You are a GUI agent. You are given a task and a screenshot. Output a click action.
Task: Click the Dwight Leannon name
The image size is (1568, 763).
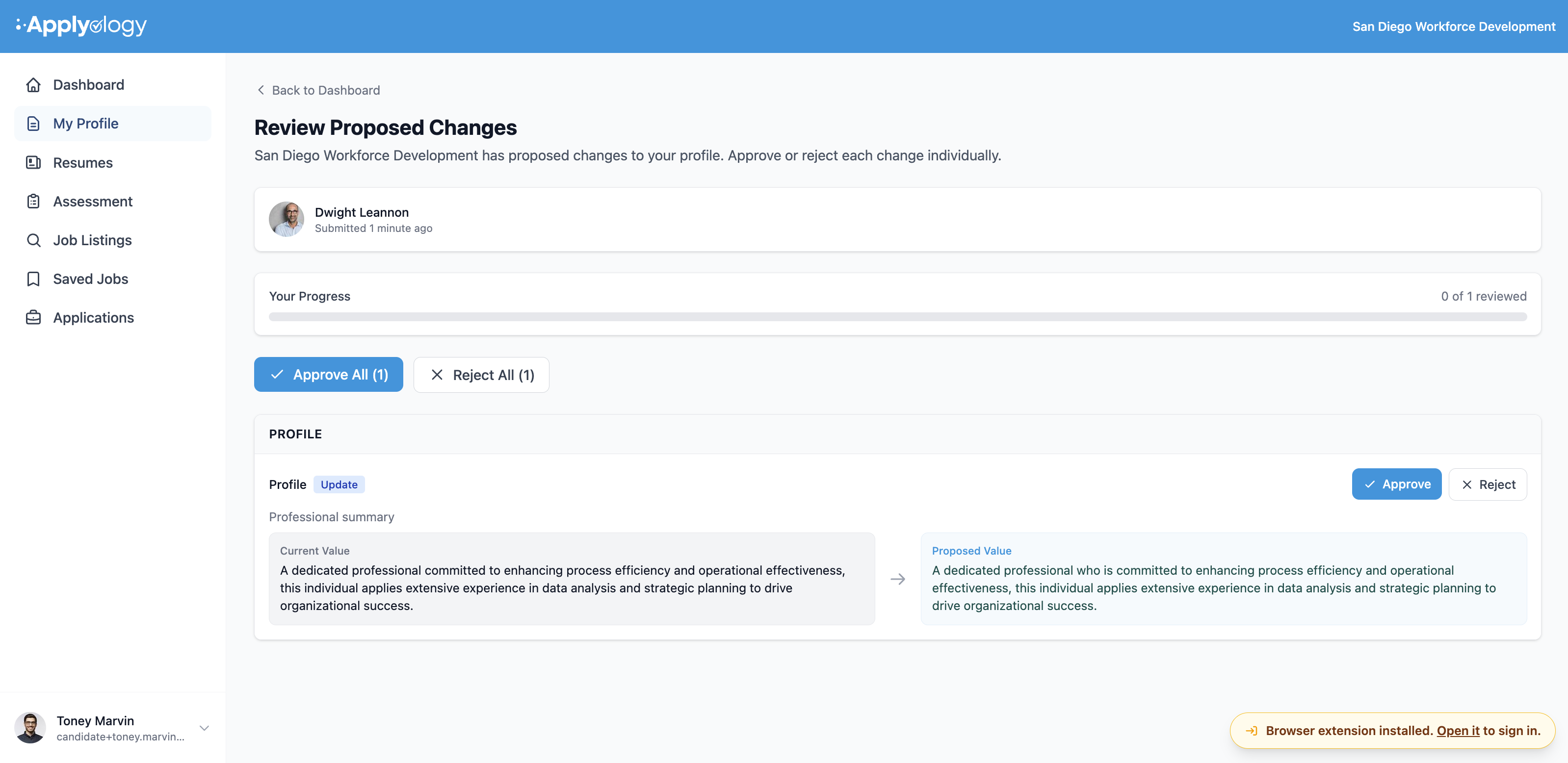tap(362, 212)
